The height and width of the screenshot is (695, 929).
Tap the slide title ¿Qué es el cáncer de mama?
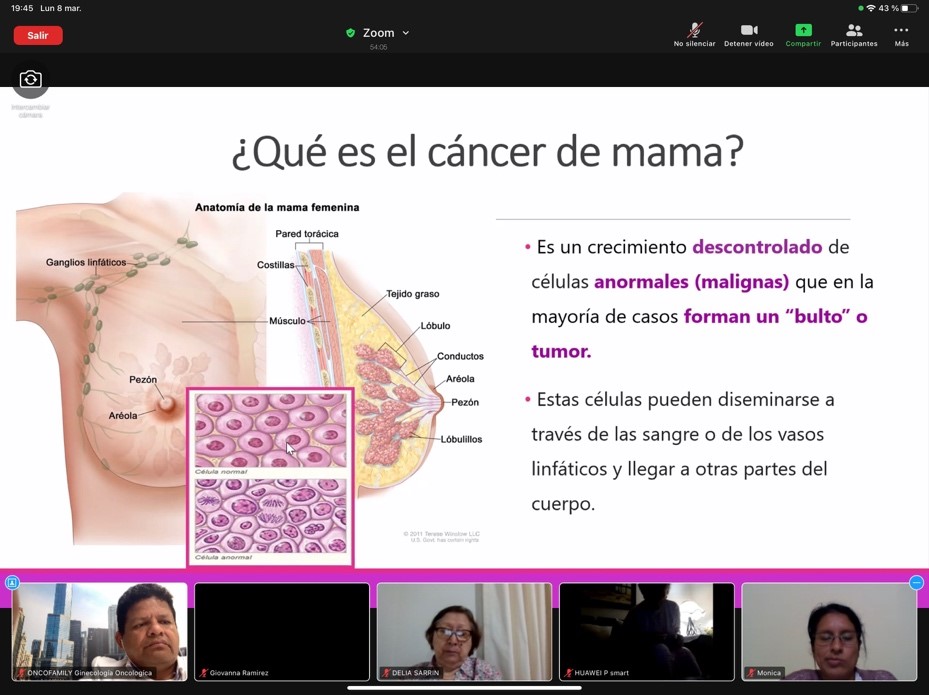point(487,152)
